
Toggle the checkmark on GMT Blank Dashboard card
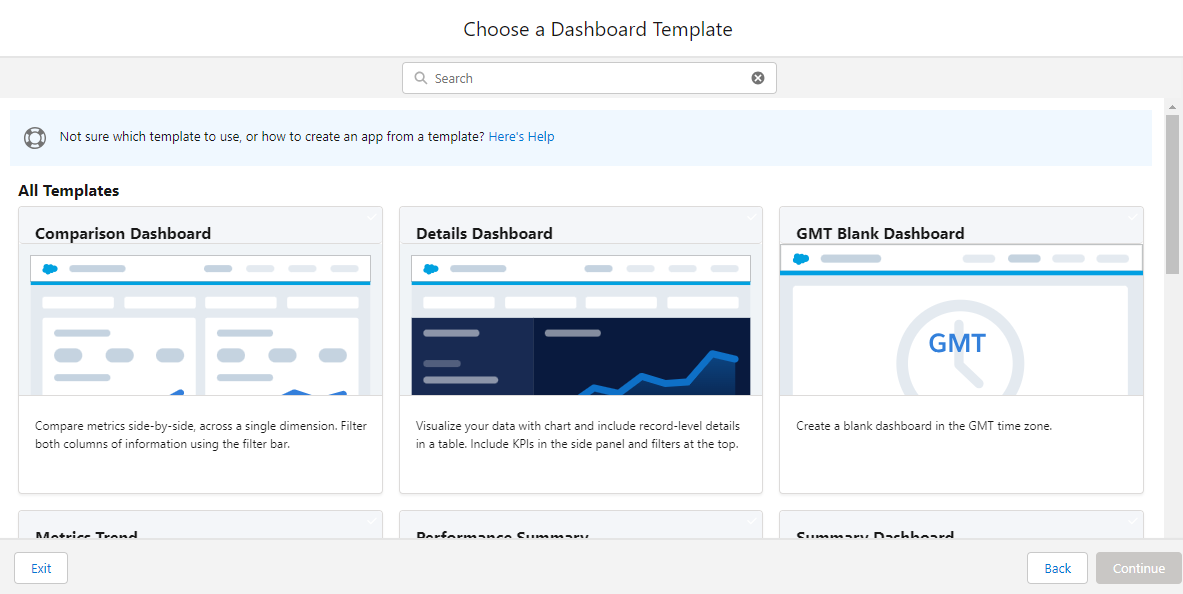point(1132,216)
